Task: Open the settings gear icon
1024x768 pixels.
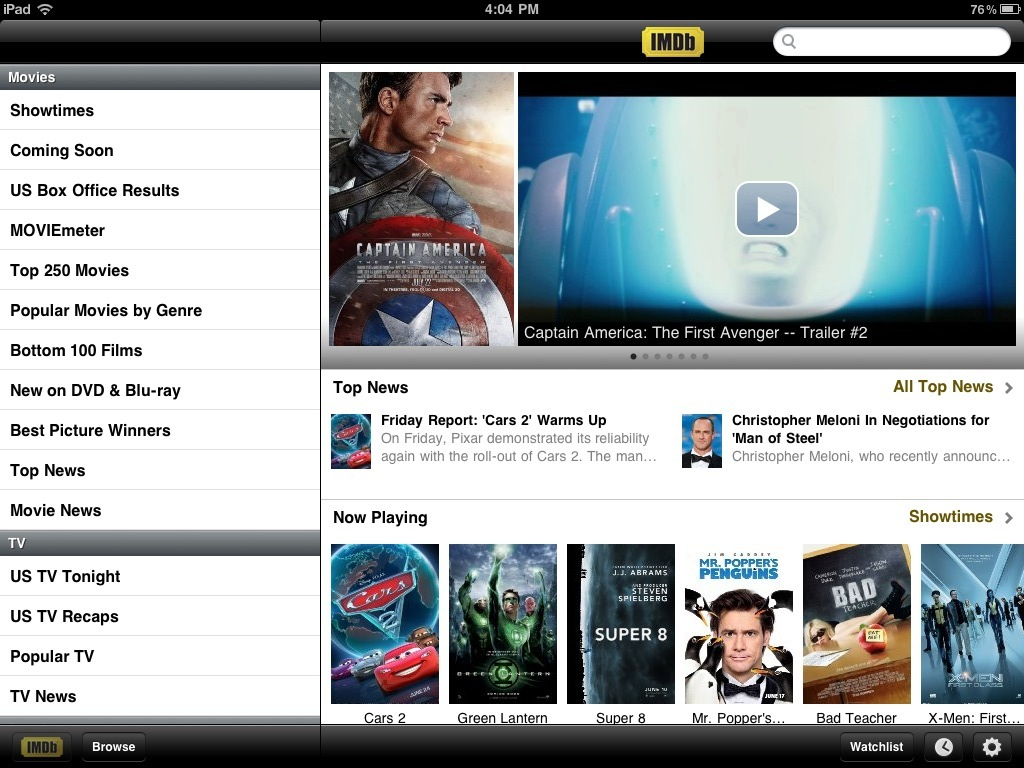Action: click(x=991, y=746)
